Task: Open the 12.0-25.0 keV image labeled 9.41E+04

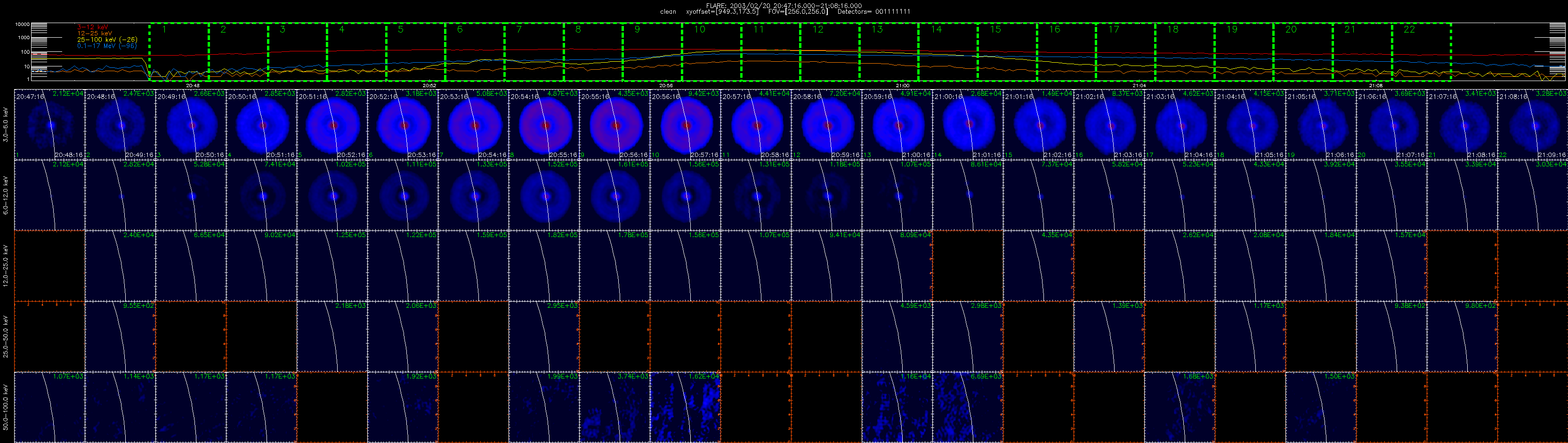Action: click(826, 266)
